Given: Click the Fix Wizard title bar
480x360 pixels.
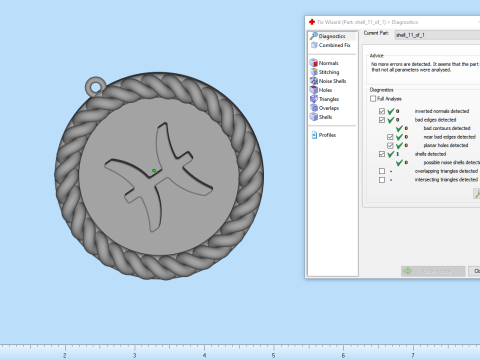Looking at the screenshot, I should 393,22.
